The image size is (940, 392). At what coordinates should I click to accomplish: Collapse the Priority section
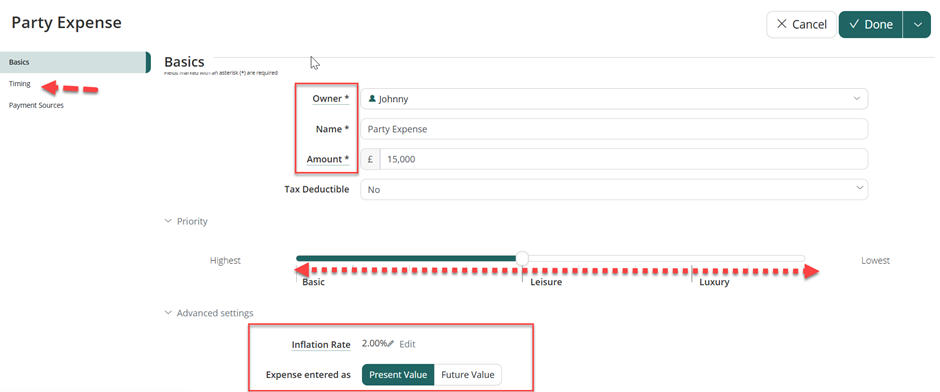pos(186,221)
